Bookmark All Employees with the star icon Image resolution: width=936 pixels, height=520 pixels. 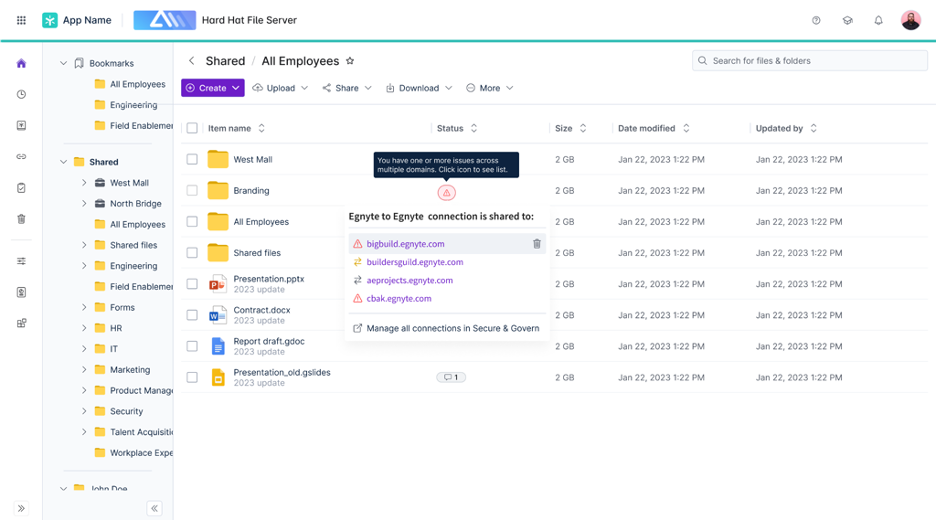tap(350, 61)
